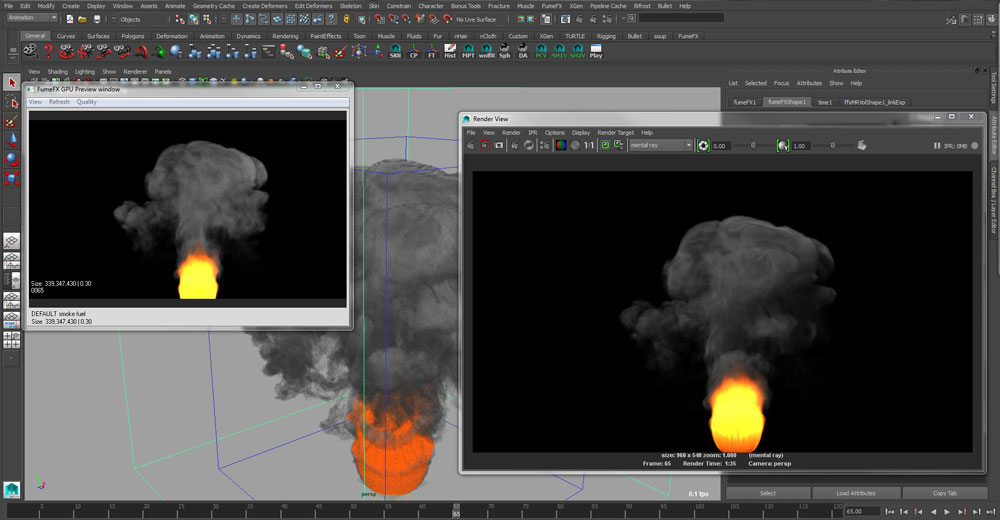Open Render Target menu in Render View
The width and height of the screenshot is (1000, 520).
(x=615, y=133)
